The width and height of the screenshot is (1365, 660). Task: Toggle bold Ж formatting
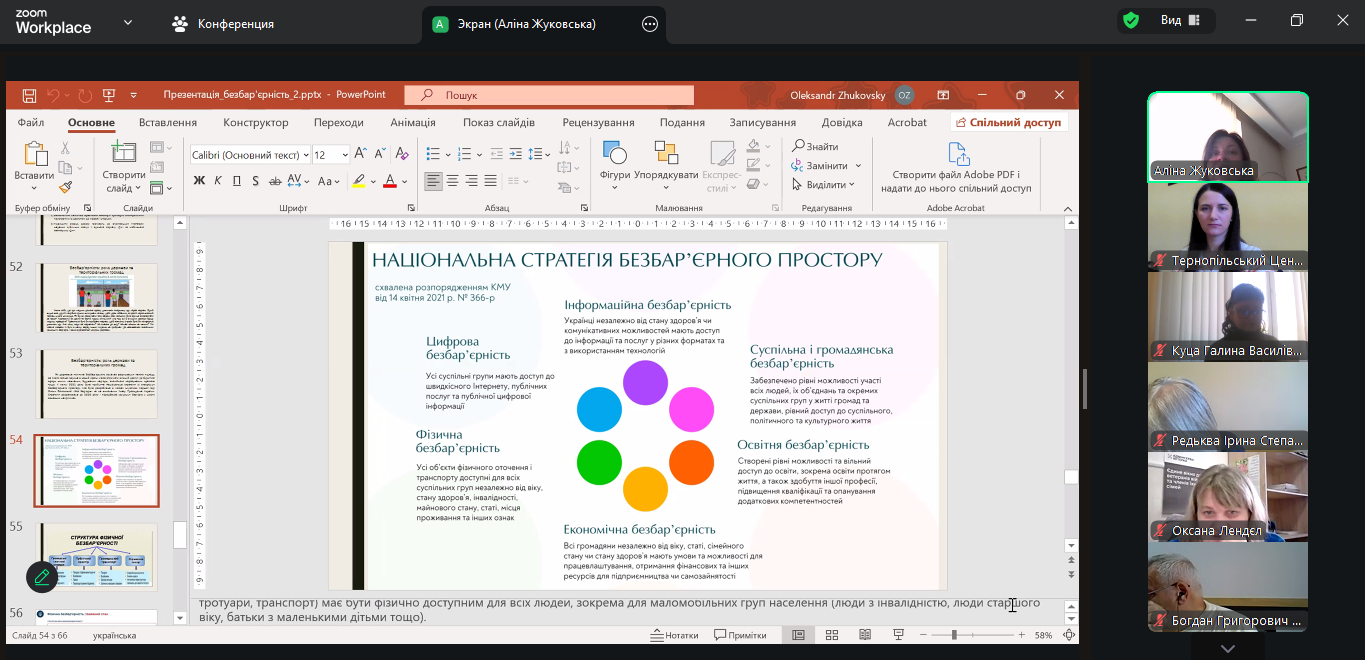[x=199, y=181]
